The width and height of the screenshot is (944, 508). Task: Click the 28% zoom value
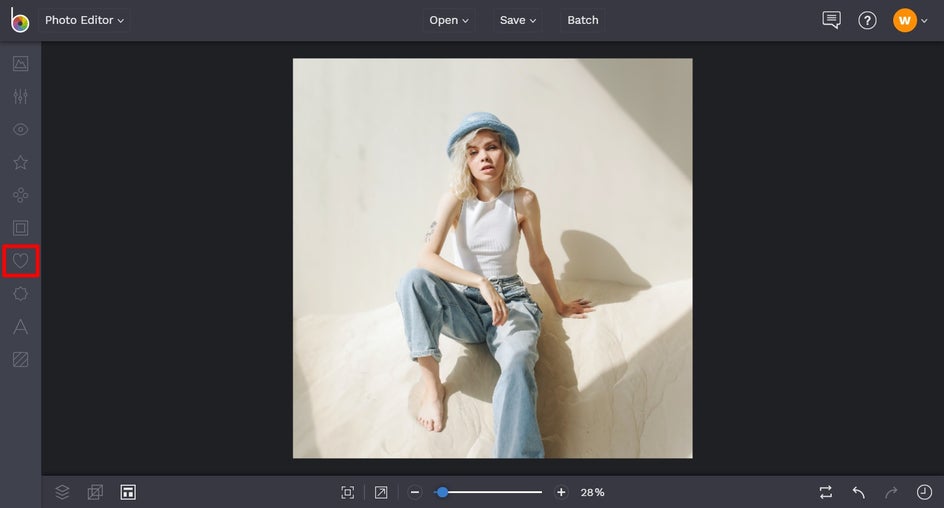click(x=592, y=492)
